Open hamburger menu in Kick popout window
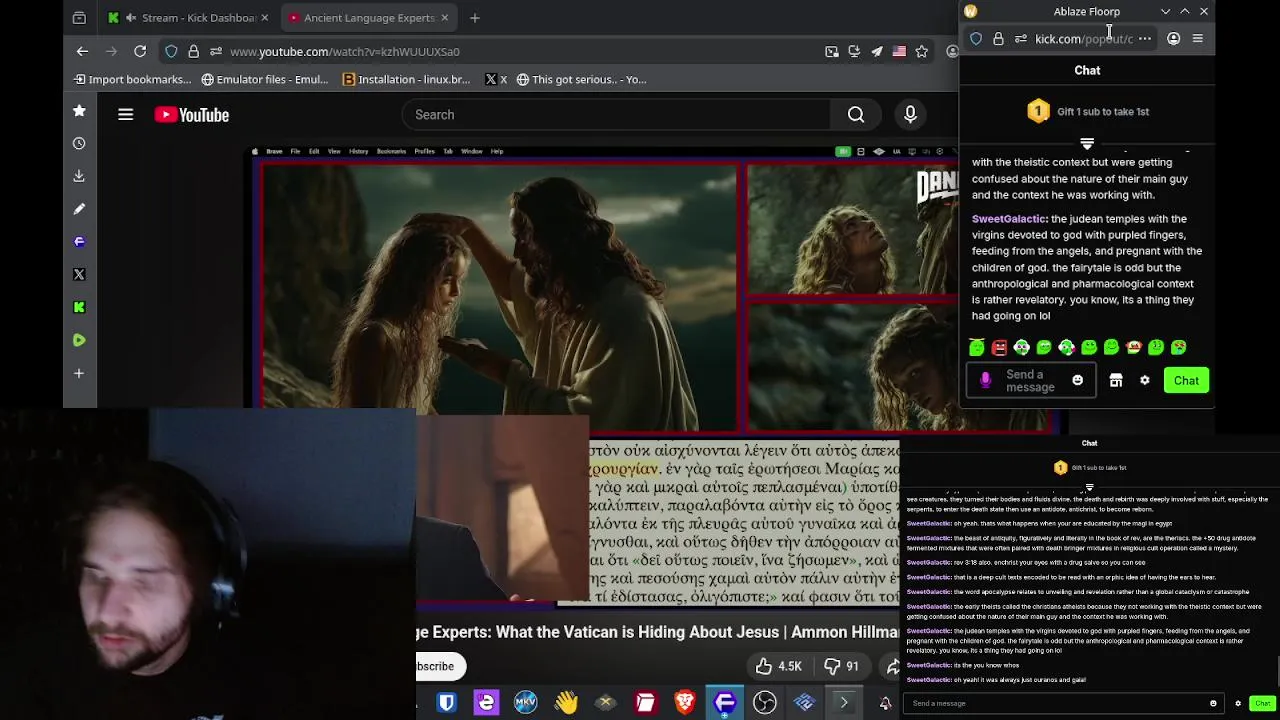This screenshot has width=1280, height=720. click(1198, 39)
